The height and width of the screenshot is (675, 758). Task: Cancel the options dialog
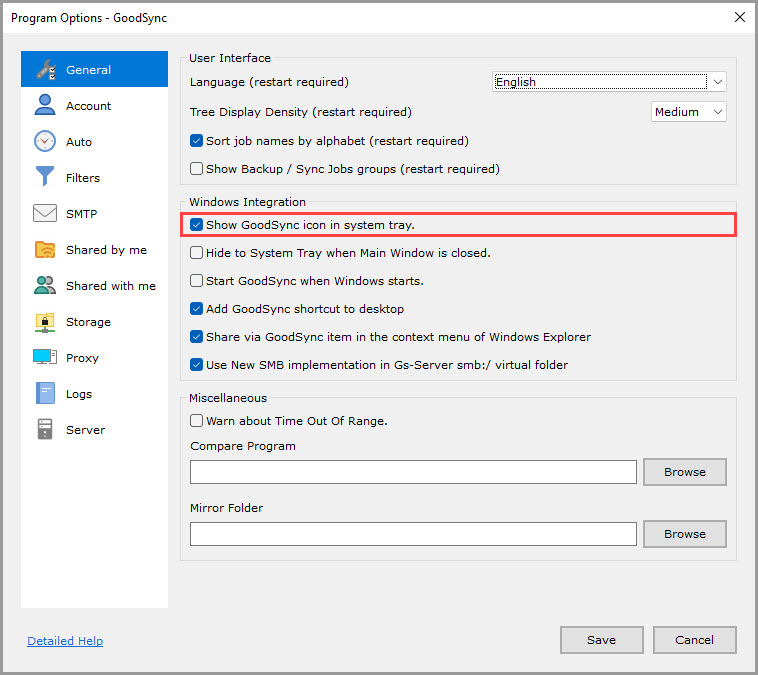[694, 640]
